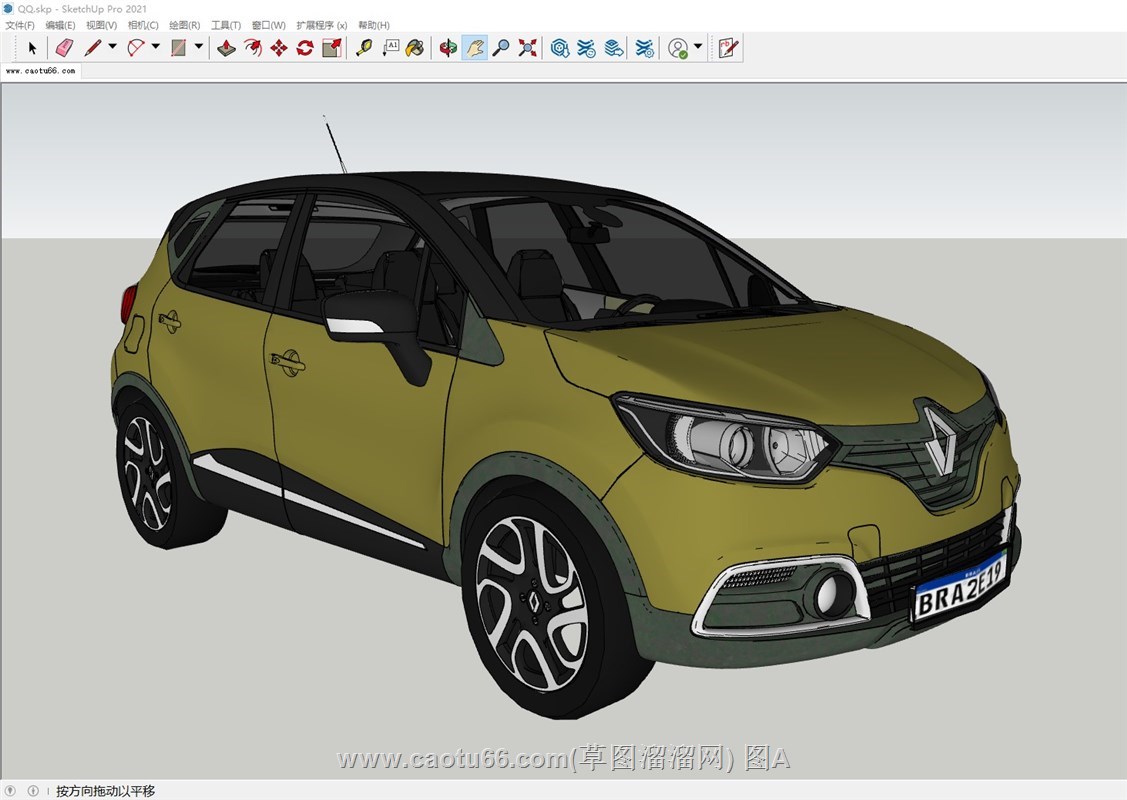Select the Offset tool

tap(252, 48)
